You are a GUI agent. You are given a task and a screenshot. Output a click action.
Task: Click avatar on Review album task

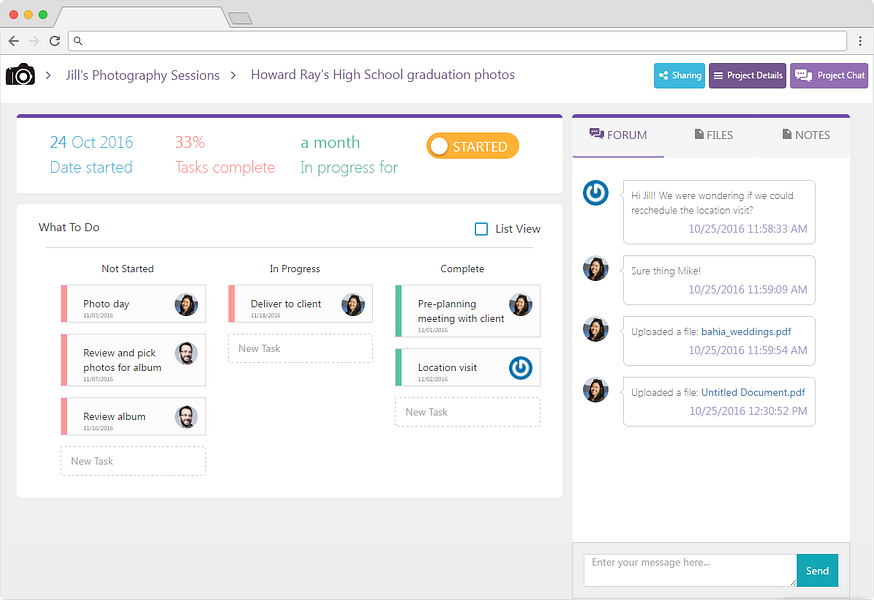coord(186,417)
